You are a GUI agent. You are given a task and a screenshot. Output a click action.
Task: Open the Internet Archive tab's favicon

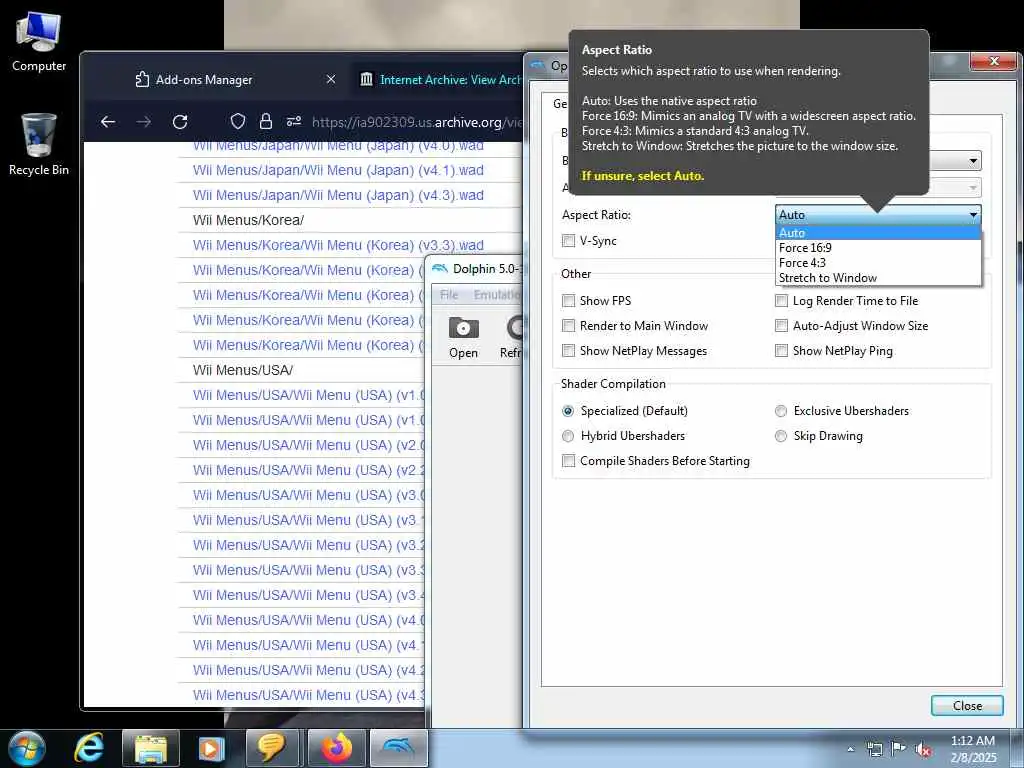(366, 79)
